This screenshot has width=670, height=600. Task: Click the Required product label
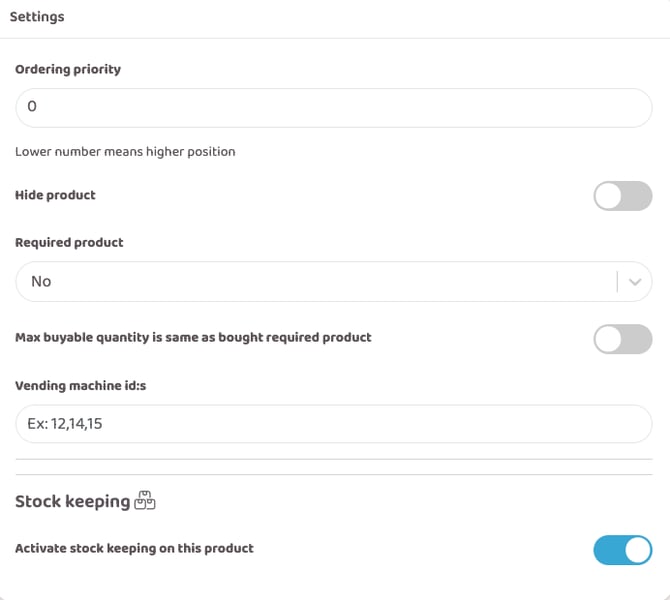(69, 242)
